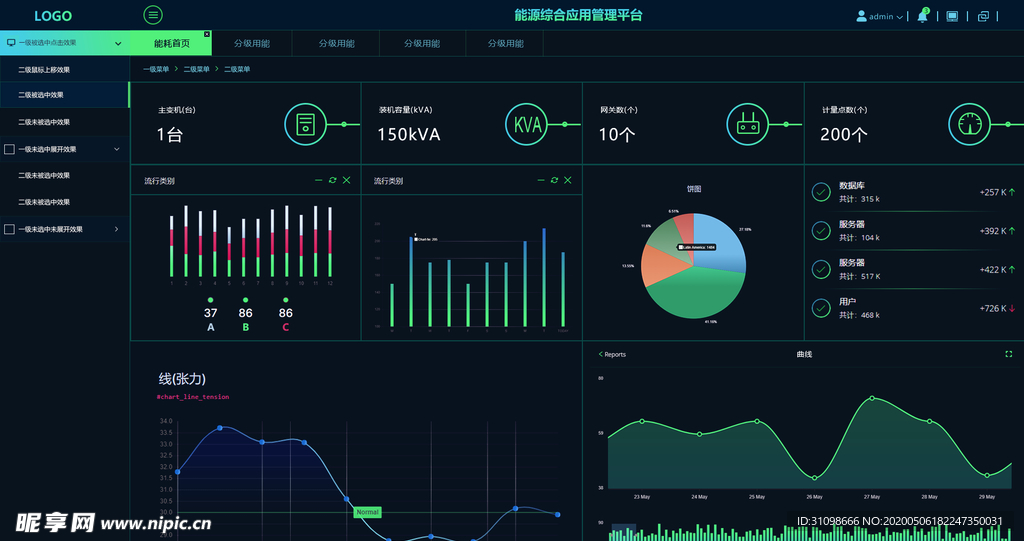
Task: Open the admin user dropdown
Action: click(x=880, y=16)
